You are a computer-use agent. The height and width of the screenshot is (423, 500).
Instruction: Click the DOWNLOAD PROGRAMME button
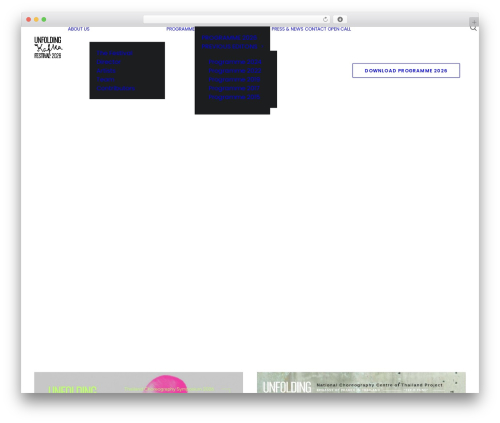click(406, 71)
